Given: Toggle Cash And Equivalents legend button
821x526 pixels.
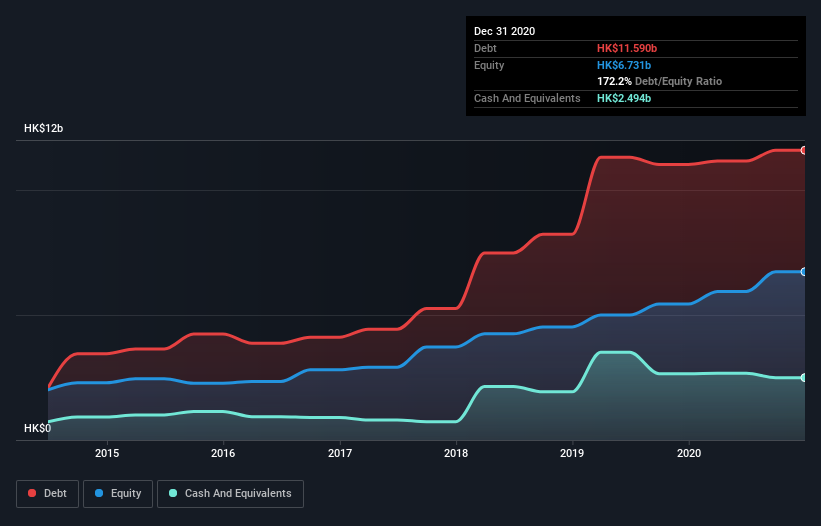Looking at the screenshot, I should [230, 494].
